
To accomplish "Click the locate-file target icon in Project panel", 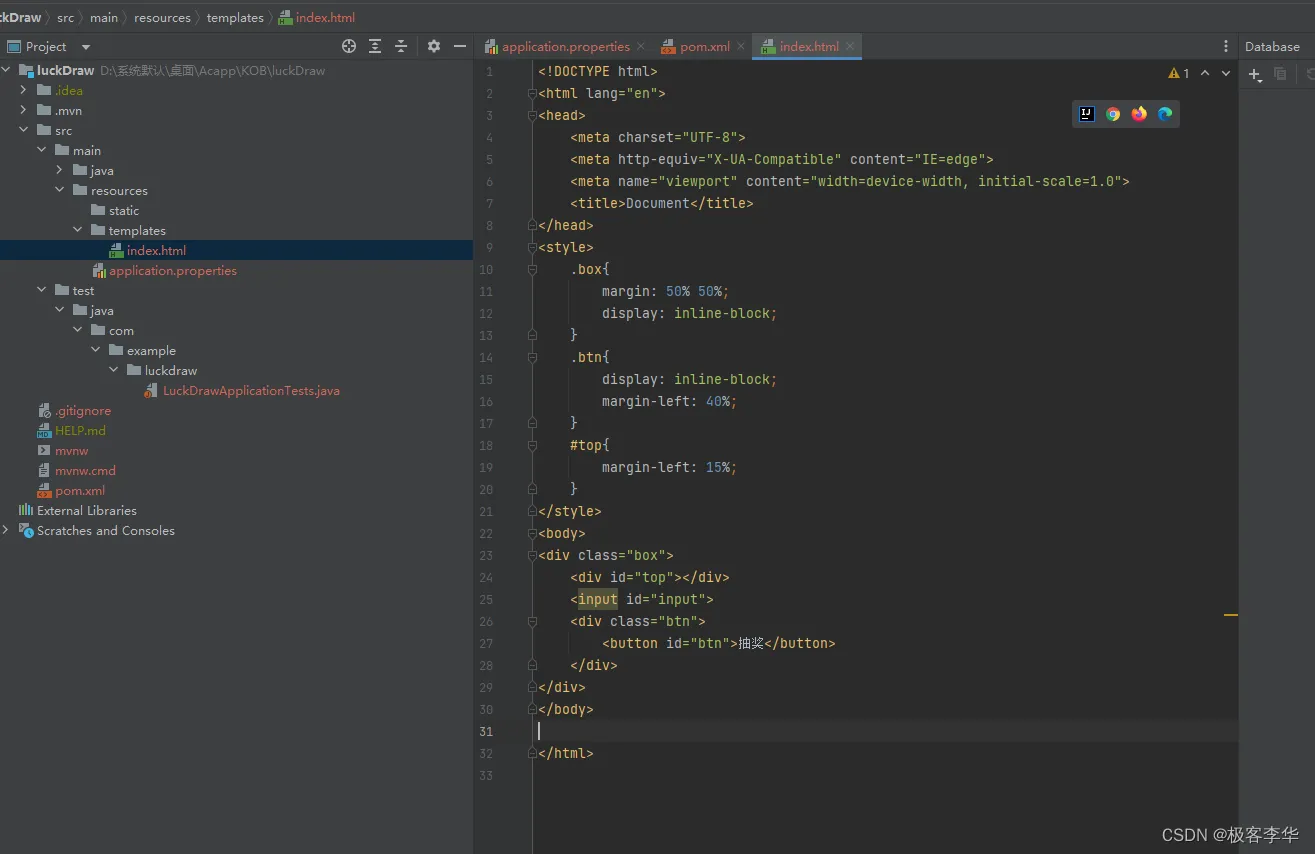I will click(349, 46).
